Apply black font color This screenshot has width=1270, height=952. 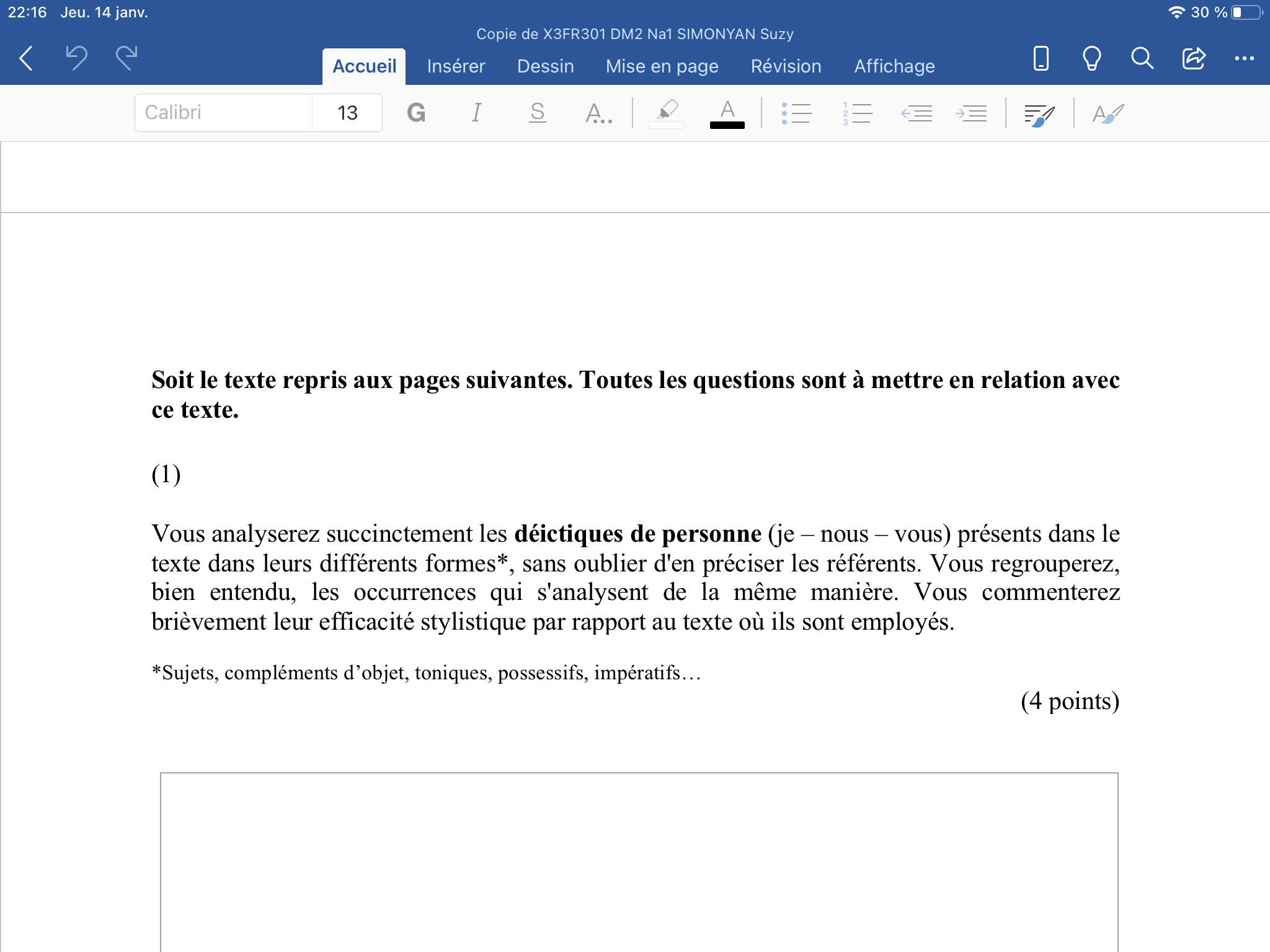click(727, 113)
